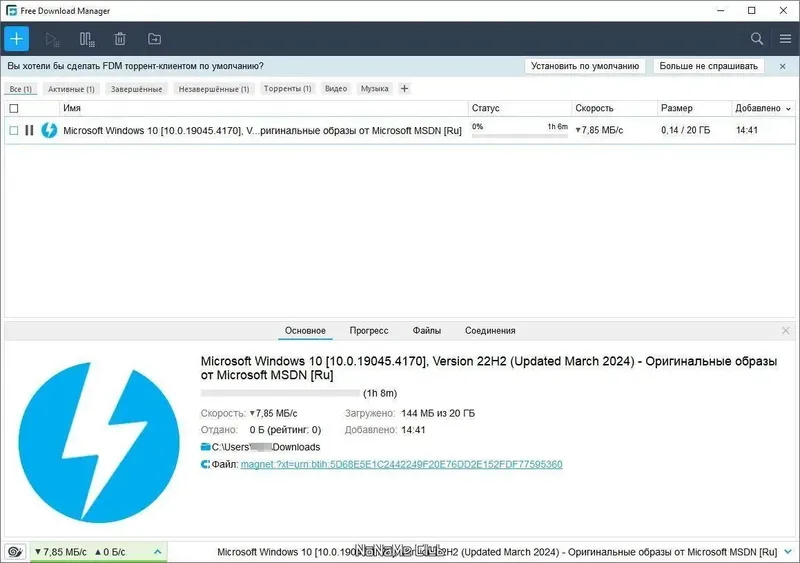Collapse details with the bottom-right chevron

pos(788,552)
